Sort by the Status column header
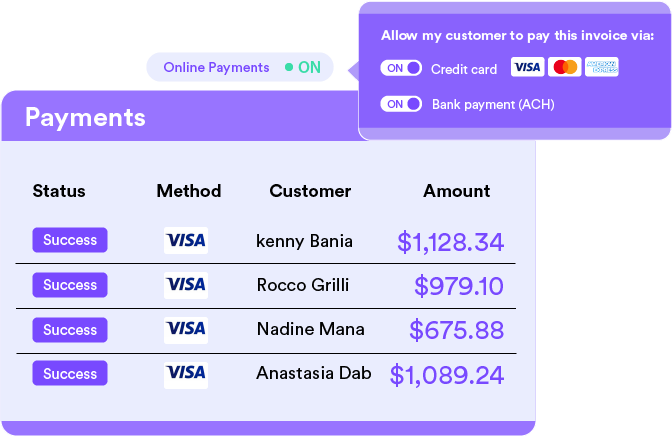 pyautogui.click(x=59, y=191)
